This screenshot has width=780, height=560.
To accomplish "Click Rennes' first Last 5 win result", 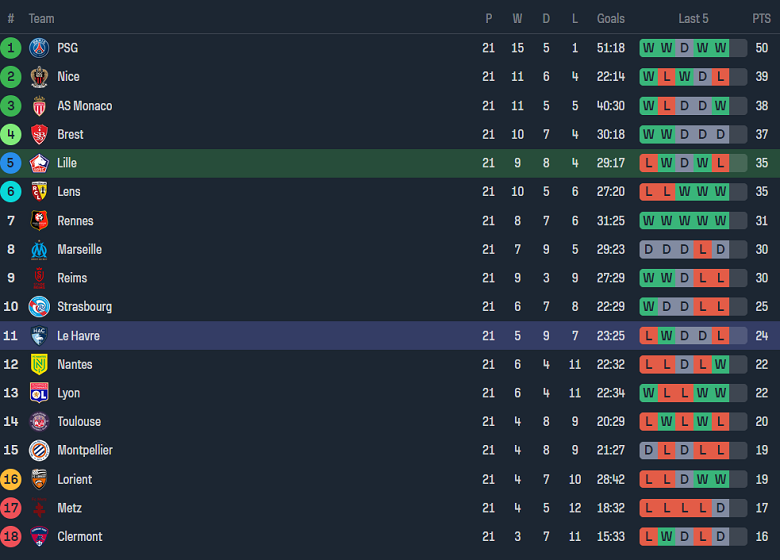I will pyautogui.click(x=648, y=221).
